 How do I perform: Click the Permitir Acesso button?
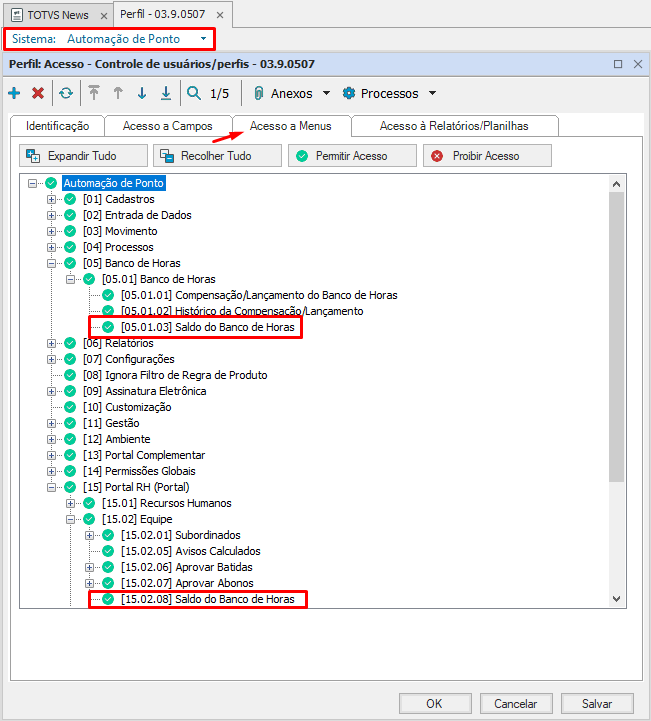tap(352, 156)
